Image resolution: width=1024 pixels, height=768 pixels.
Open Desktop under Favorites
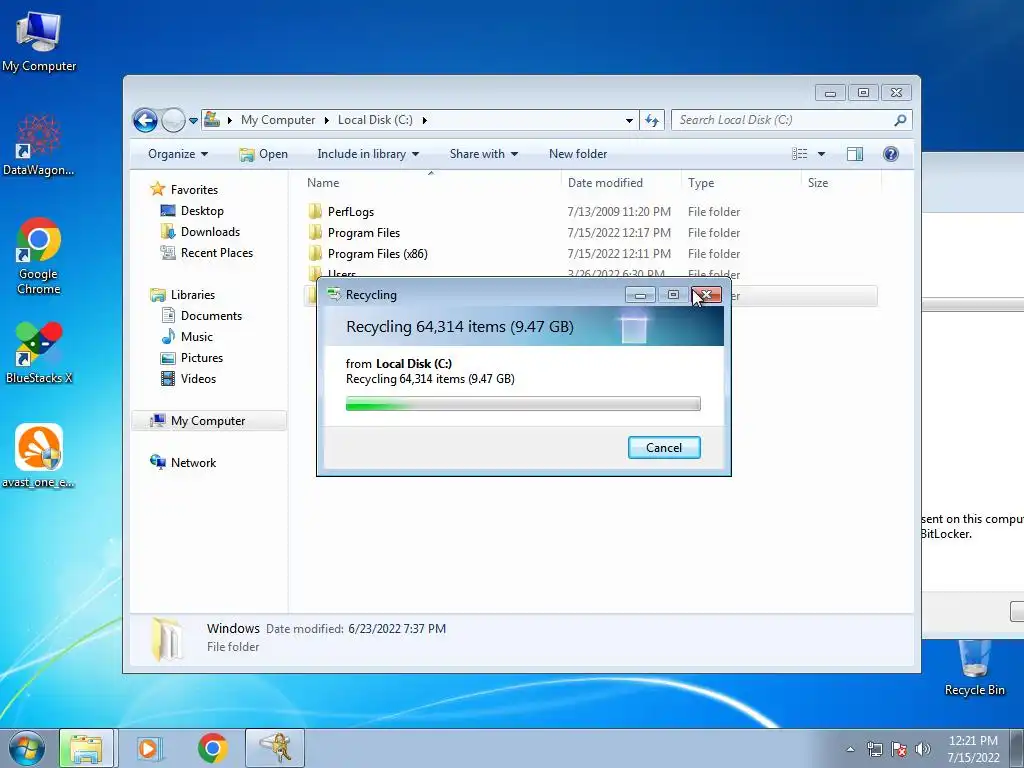202,211
